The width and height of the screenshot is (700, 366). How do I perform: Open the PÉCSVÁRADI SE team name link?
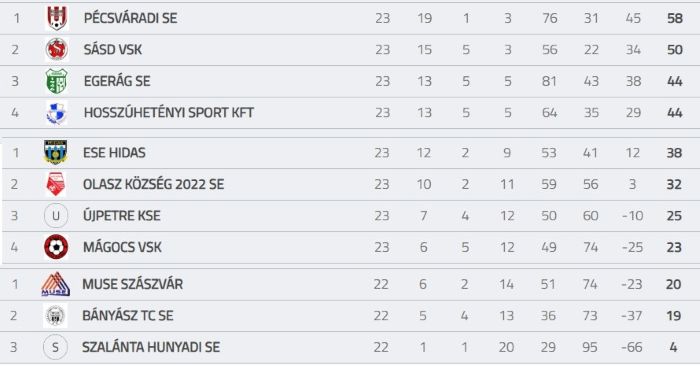(x=130, y=18)
